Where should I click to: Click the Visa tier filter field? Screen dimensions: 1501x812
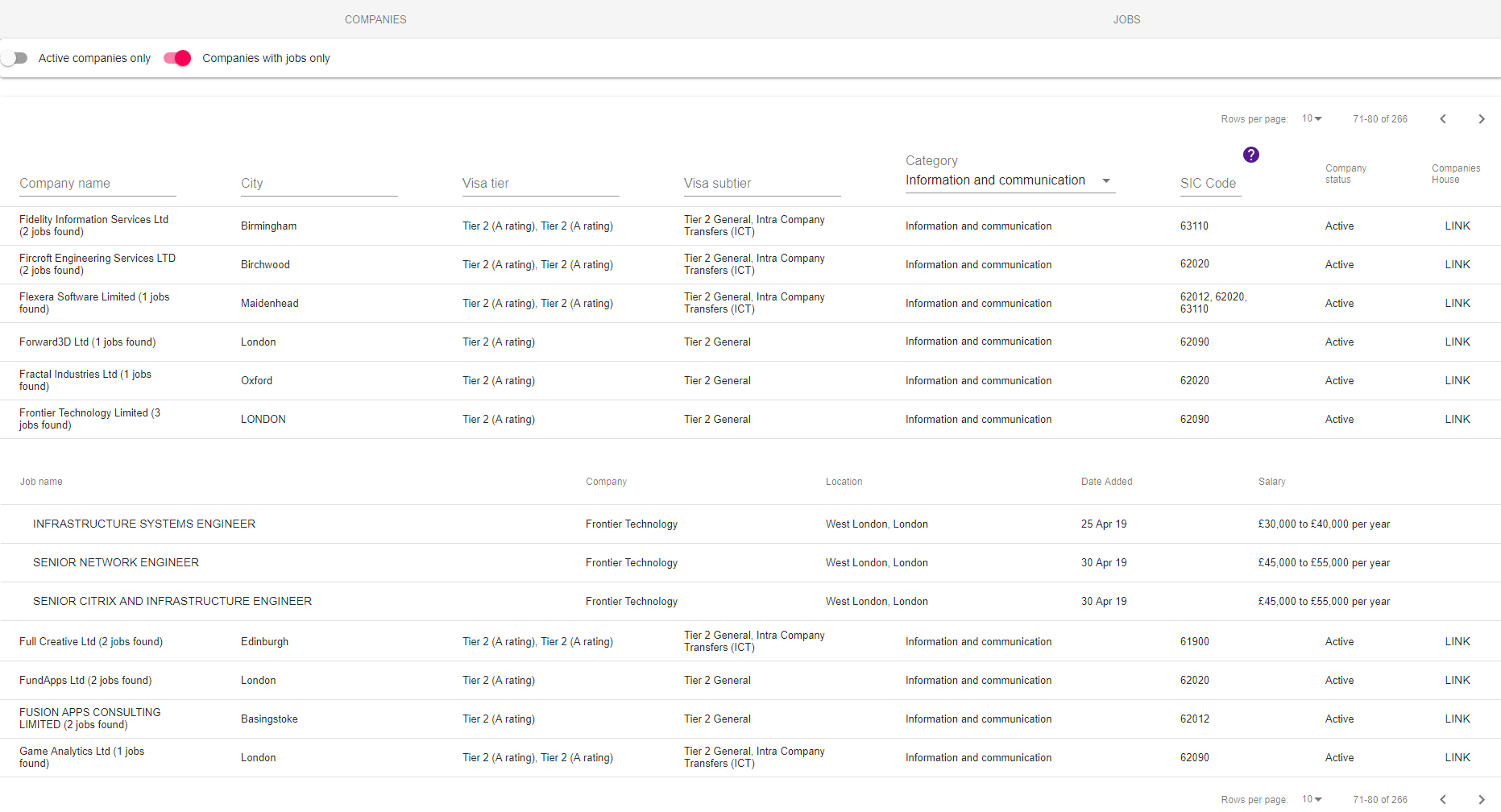[540, 184]
